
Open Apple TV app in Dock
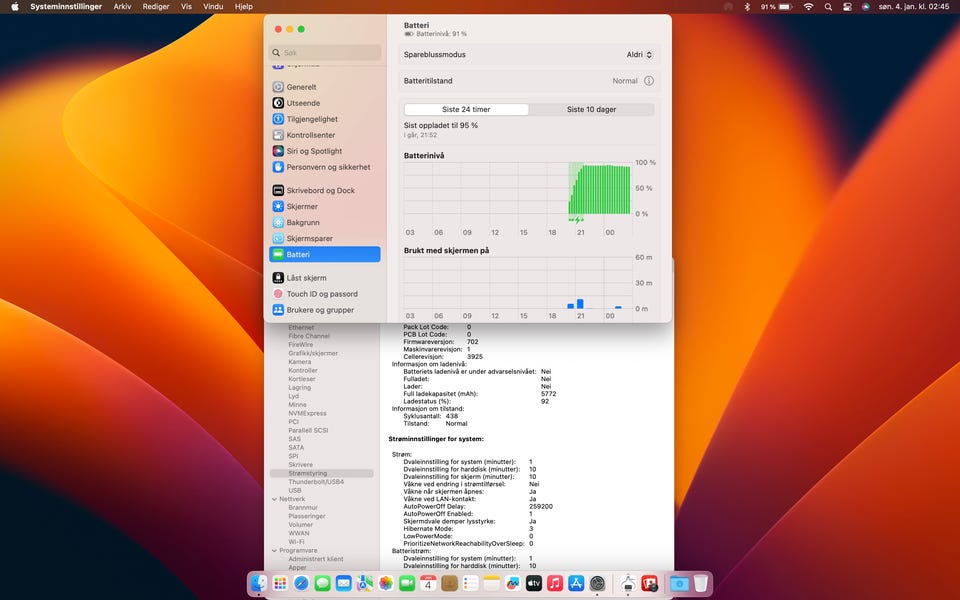point(534,583)
